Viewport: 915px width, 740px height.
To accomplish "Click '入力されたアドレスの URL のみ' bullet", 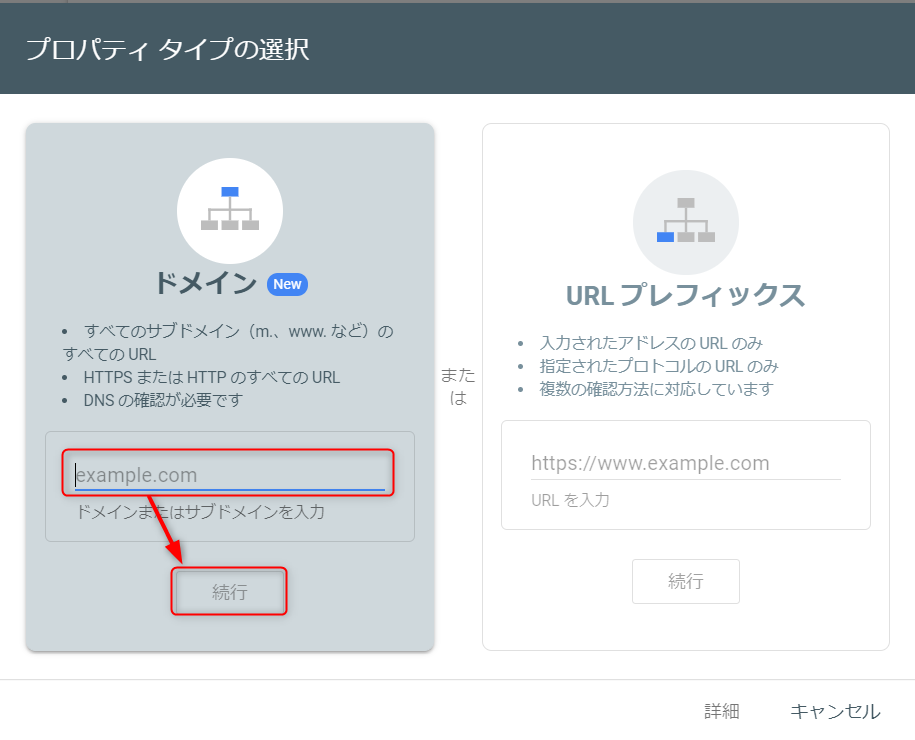I will pos(649,341).
